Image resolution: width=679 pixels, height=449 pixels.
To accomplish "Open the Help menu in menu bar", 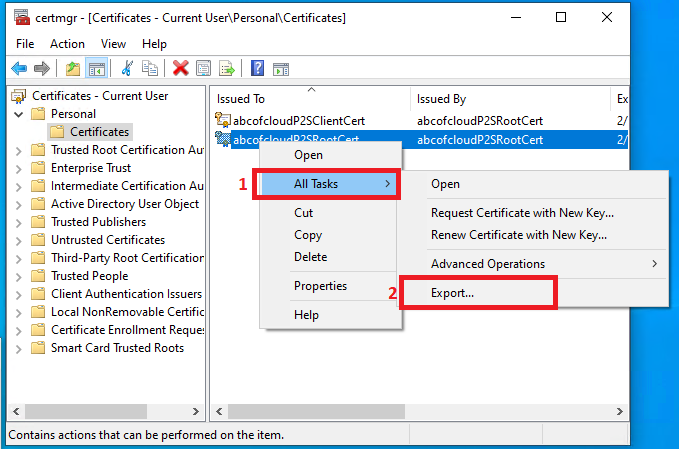I will click(x=154, y=44).
